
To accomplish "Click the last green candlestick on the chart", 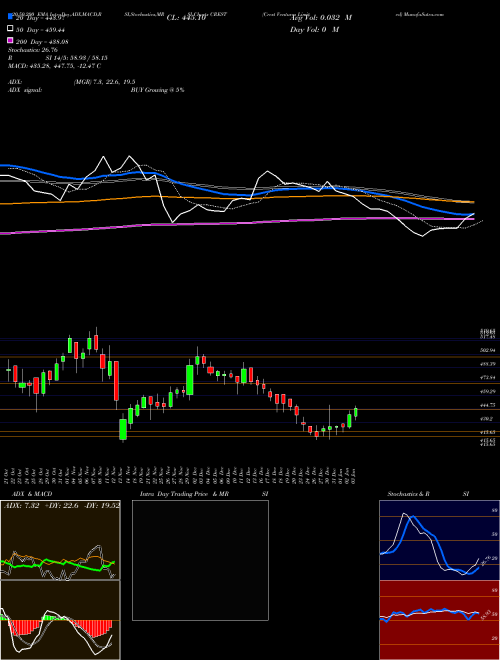I will point(356,412).
